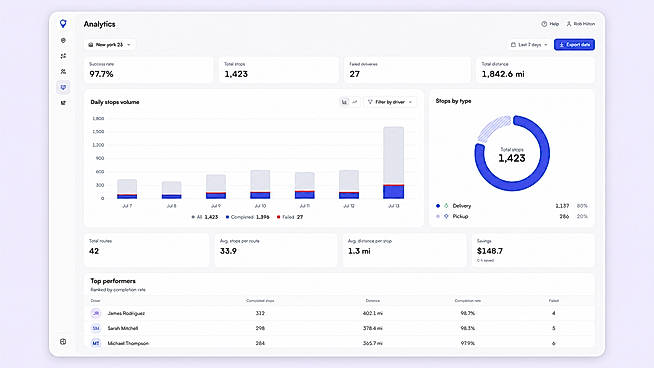
Task: Switch to line chart view
Action: 355,102
